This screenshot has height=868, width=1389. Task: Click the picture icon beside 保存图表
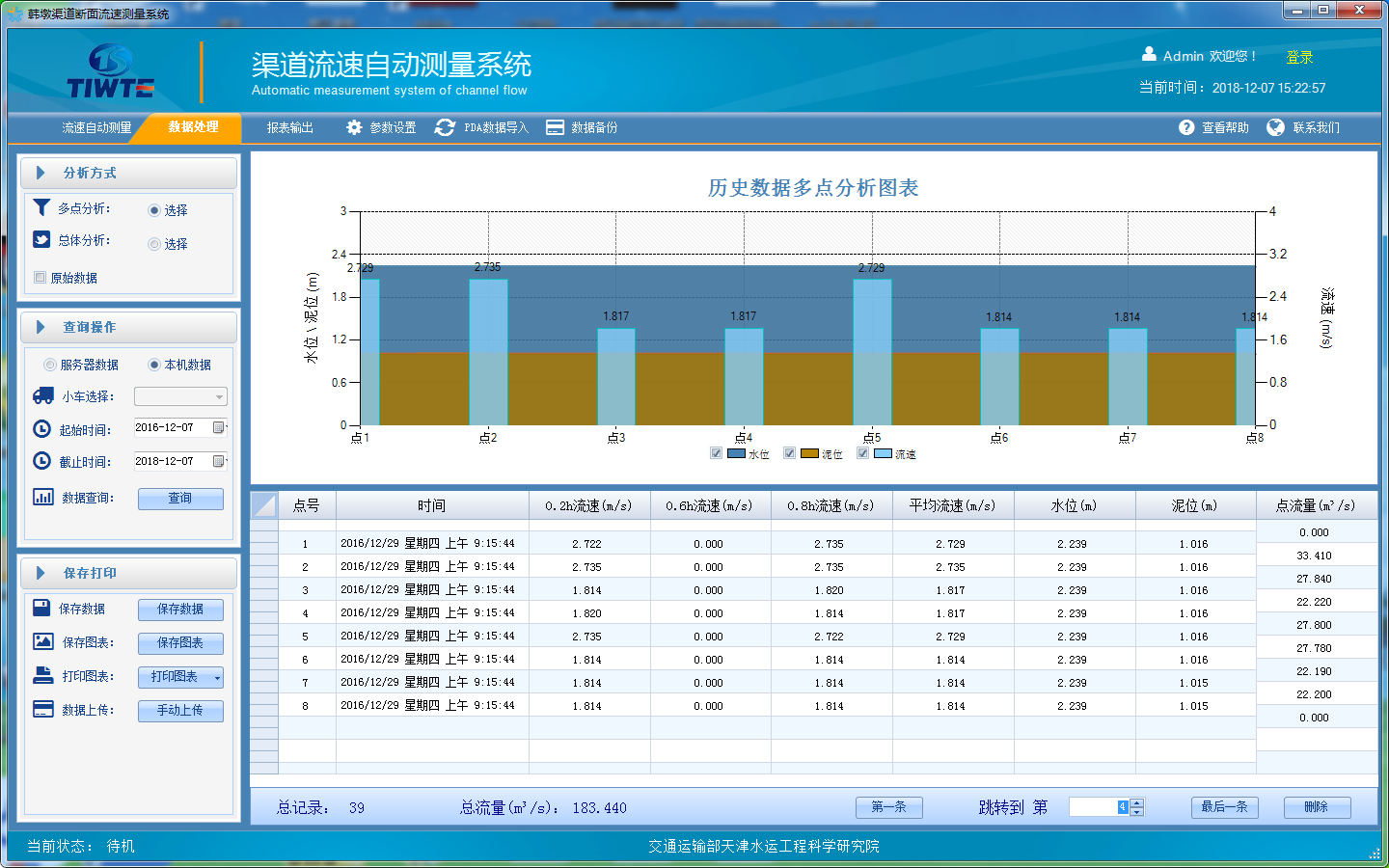tap(43, 641)
